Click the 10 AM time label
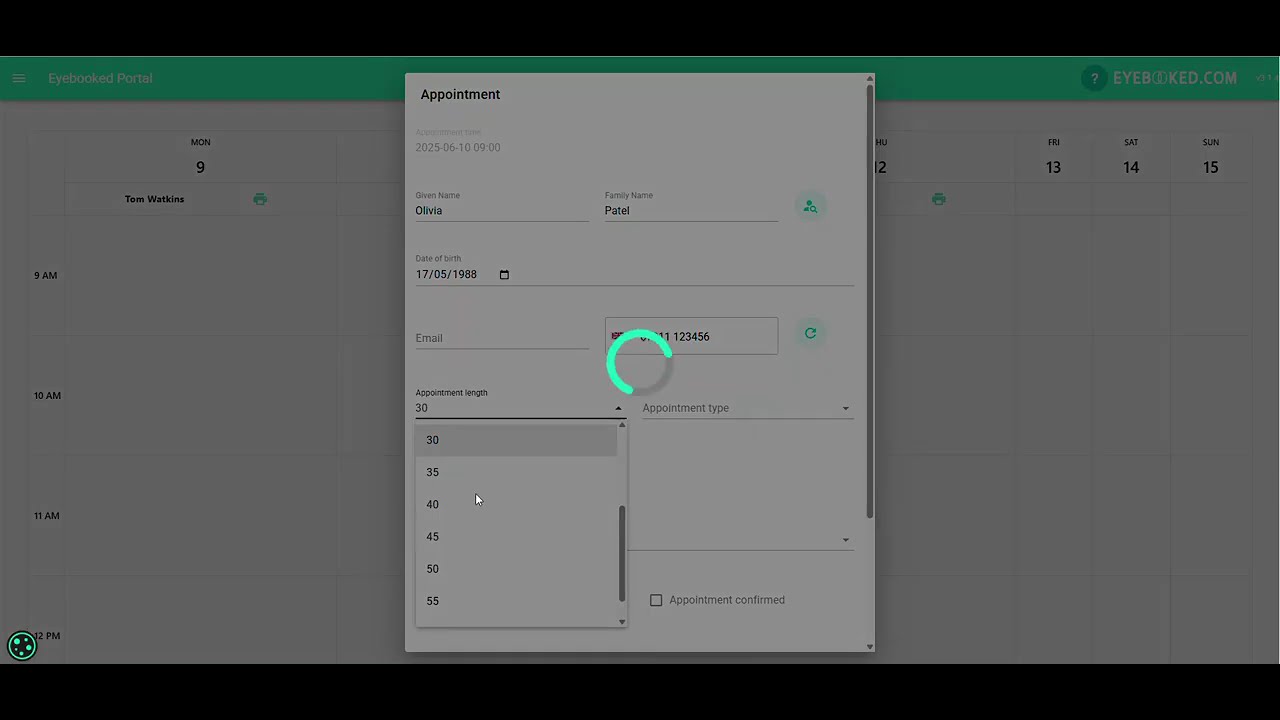The height and width of the screenshot is (720, 1280). pos(47,396)
